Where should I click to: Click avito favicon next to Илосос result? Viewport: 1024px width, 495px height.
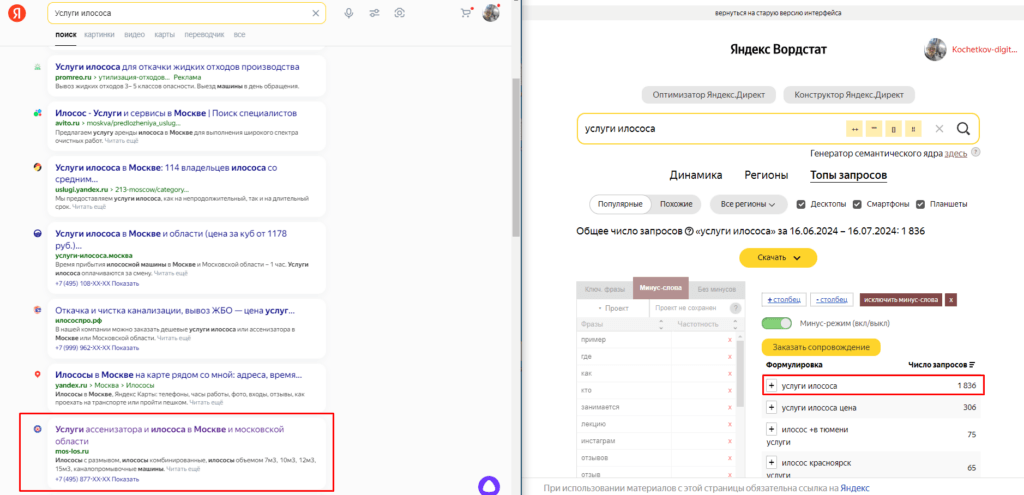pos(38,113)
